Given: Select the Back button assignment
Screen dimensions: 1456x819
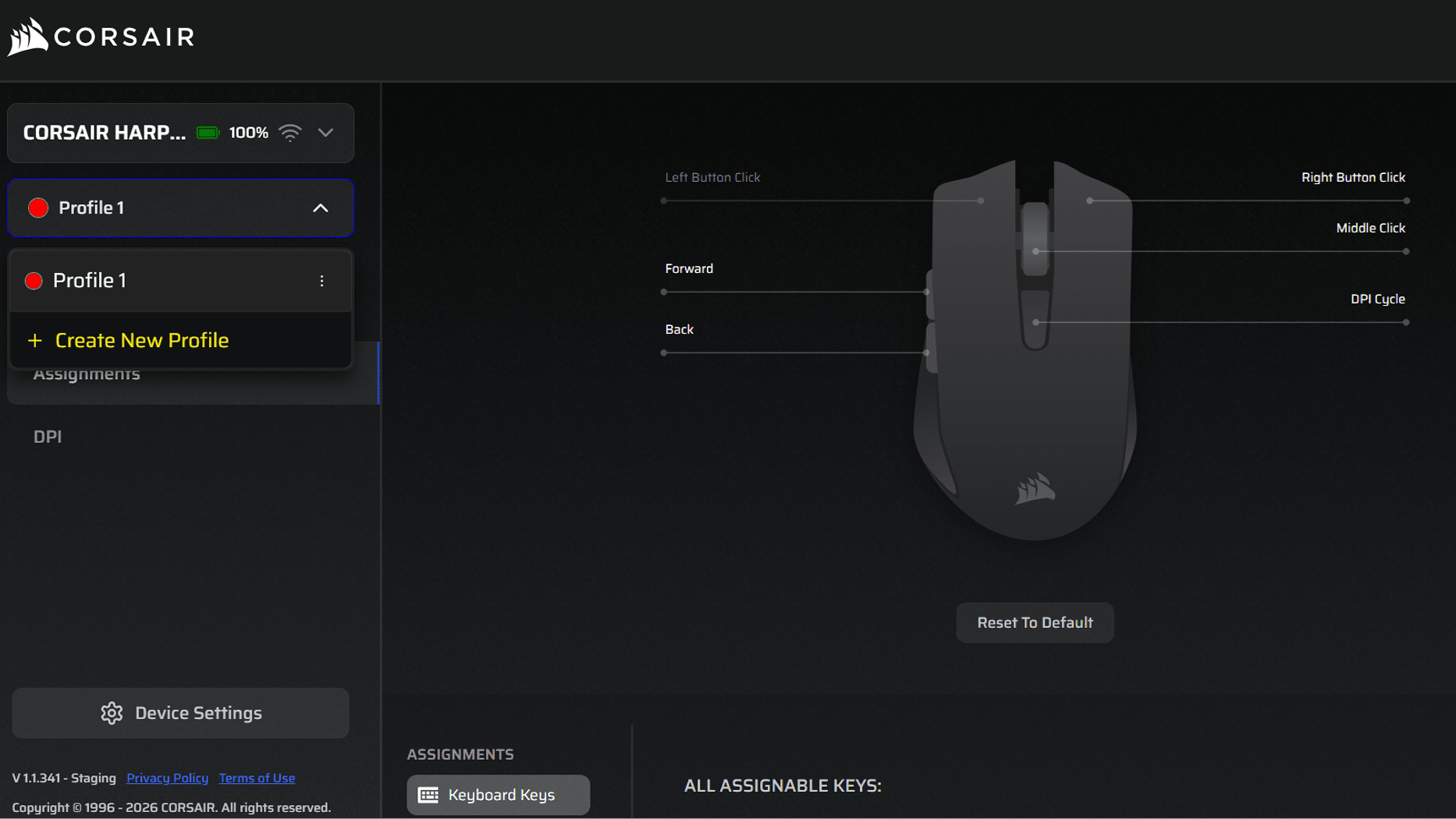Looking at the screenshot, I should (679, 329).
